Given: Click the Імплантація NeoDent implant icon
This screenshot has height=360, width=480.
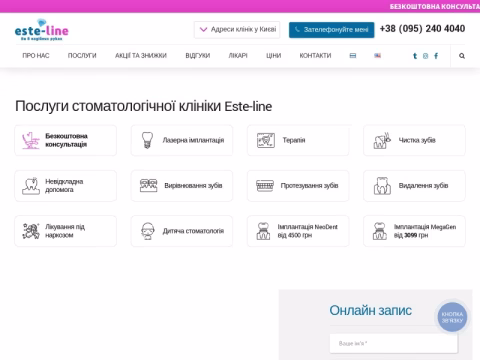Looking at the screenshot, I should (263, 231).
